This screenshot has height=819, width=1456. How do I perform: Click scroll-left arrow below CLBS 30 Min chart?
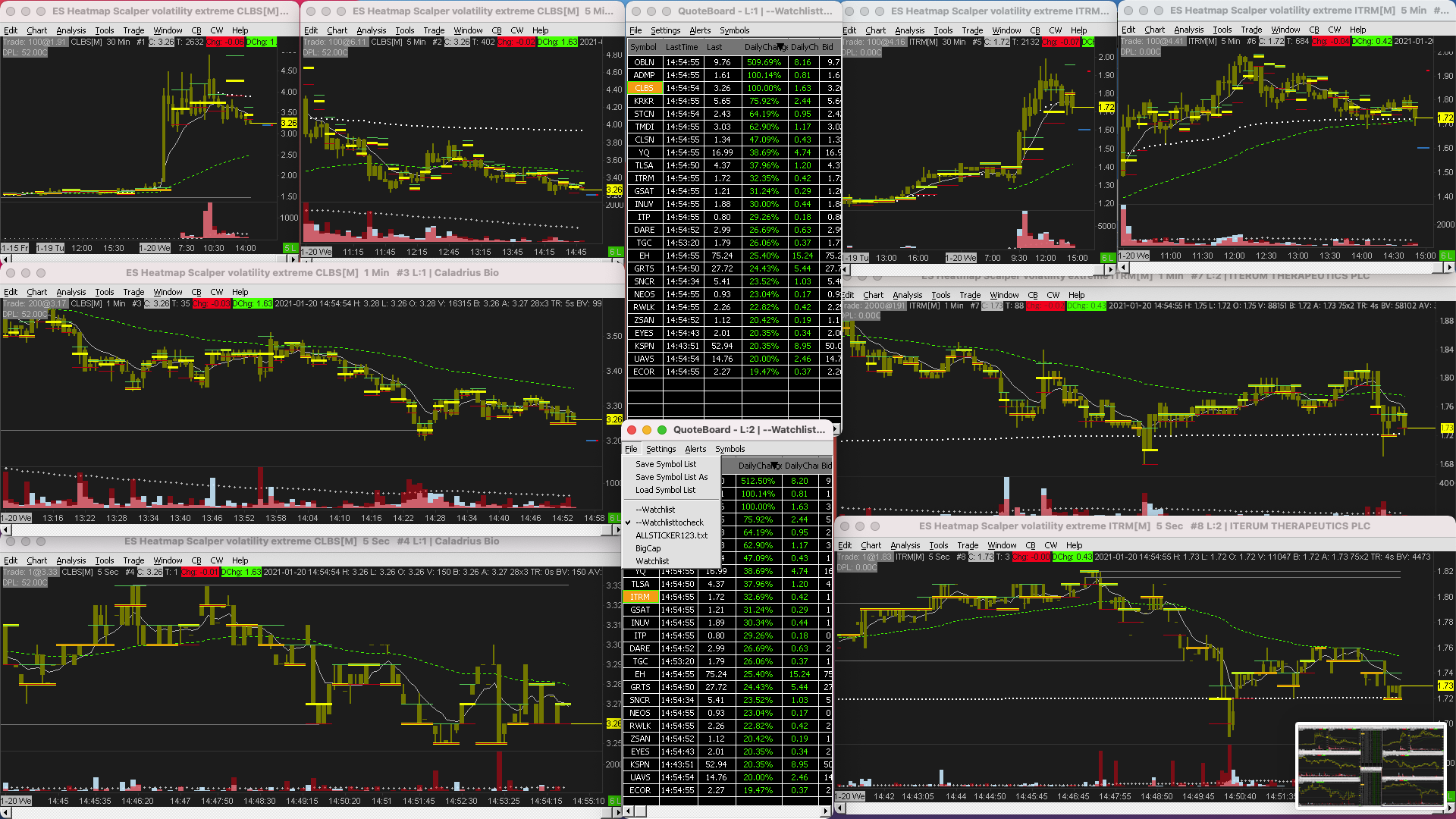point(5,259)
